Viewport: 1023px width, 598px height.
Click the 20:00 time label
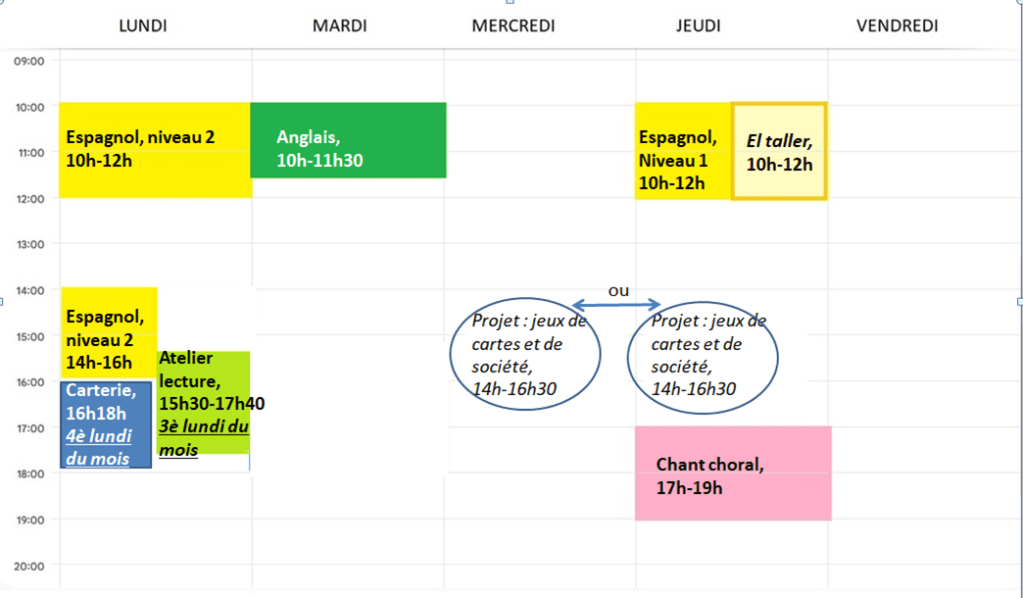pos(29,566)
